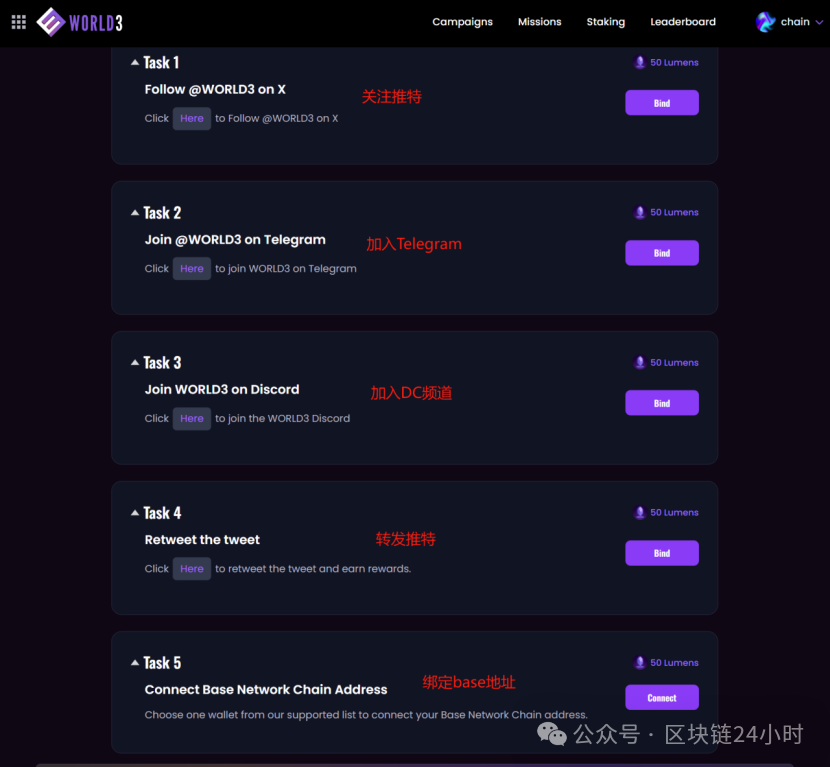Connect Base Network Chain address

pyautogui.click(x=662, y=698)
